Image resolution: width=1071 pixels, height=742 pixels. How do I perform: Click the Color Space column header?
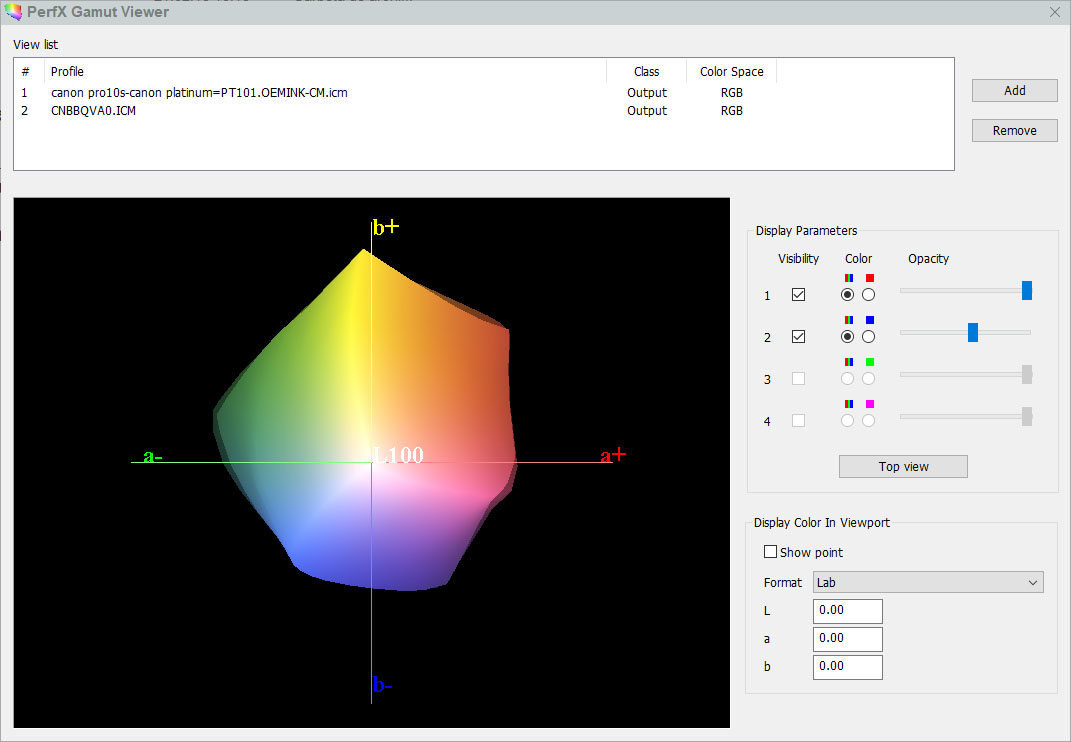click(x=731, y=72)
